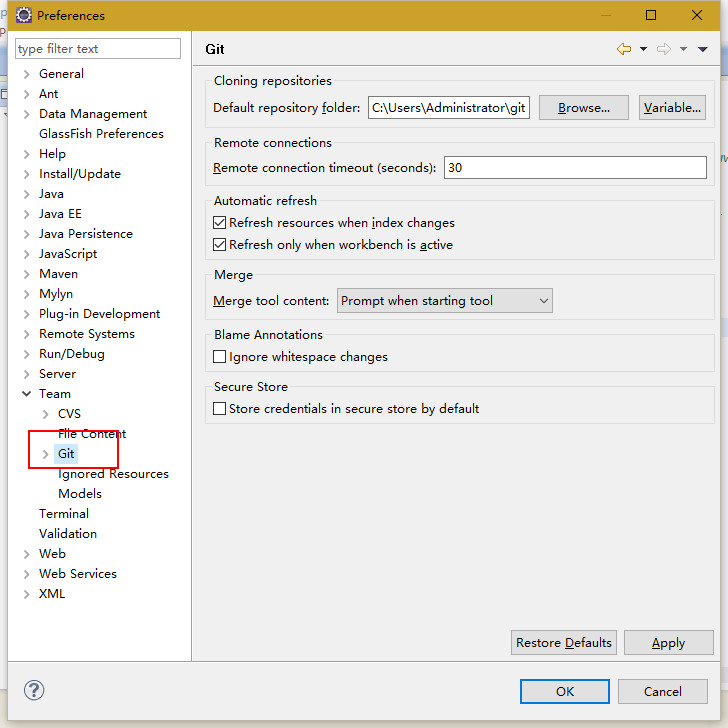Expand the CVS node under Team
728x728 pixels.
46,414
